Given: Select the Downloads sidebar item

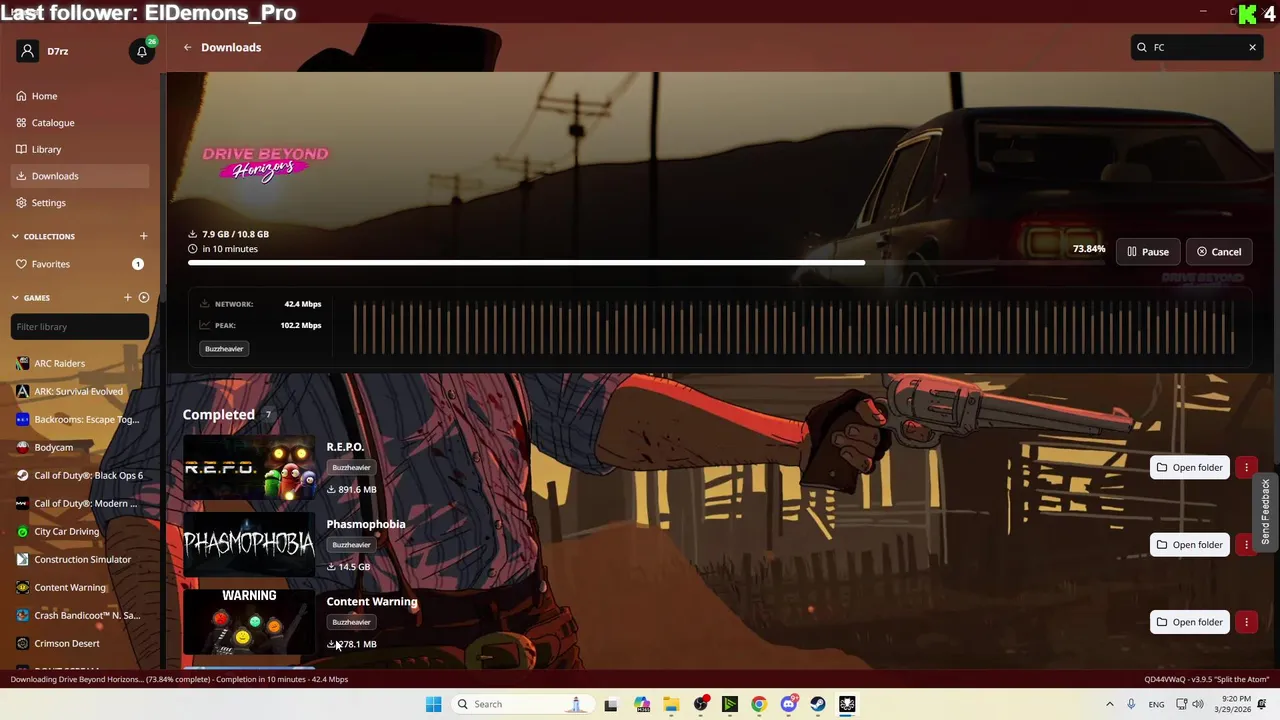Looking at the screenshot, I should coord(80,176).
